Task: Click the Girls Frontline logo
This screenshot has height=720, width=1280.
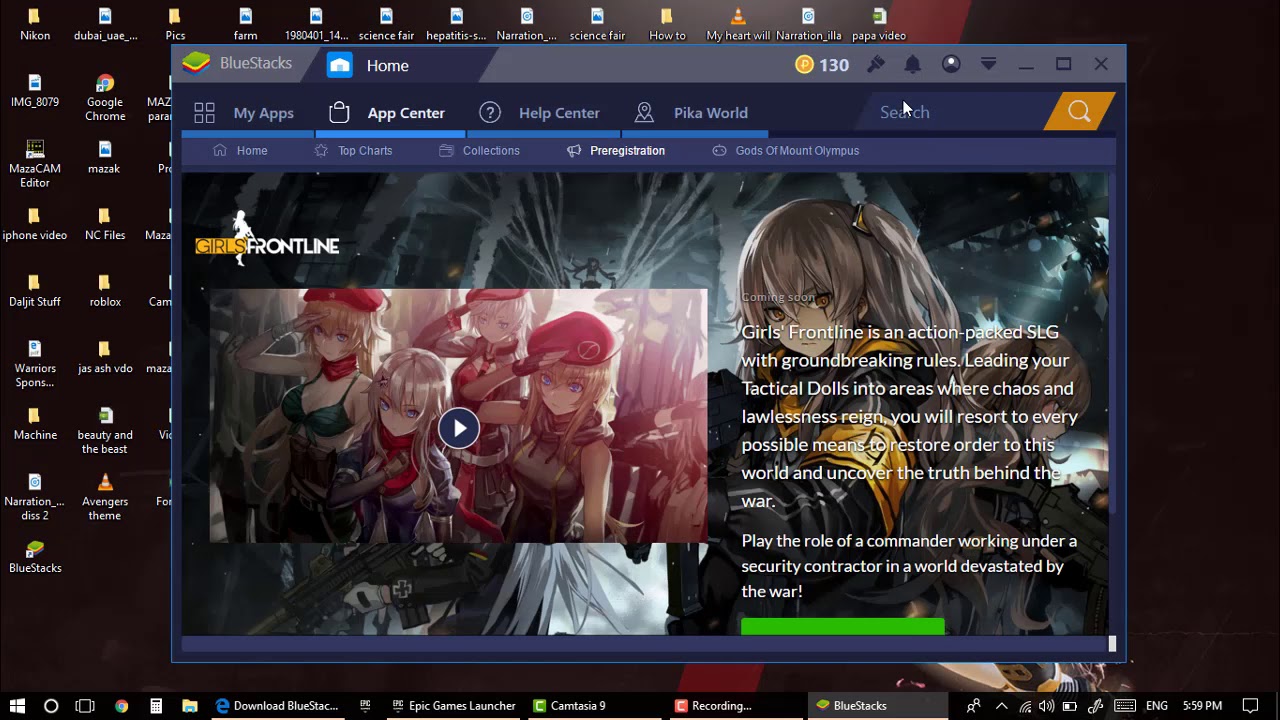Action: (x=267, y=239)
